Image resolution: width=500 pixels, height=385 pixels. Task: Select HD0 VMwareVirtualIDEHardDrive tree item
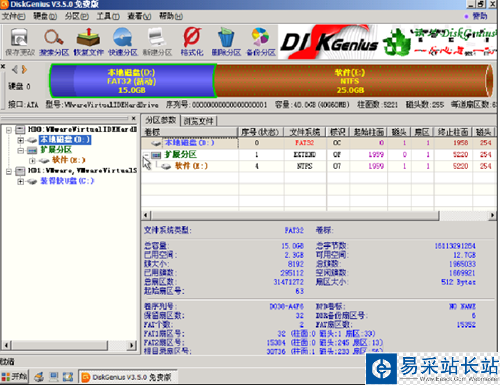click(x=82, y=129)
